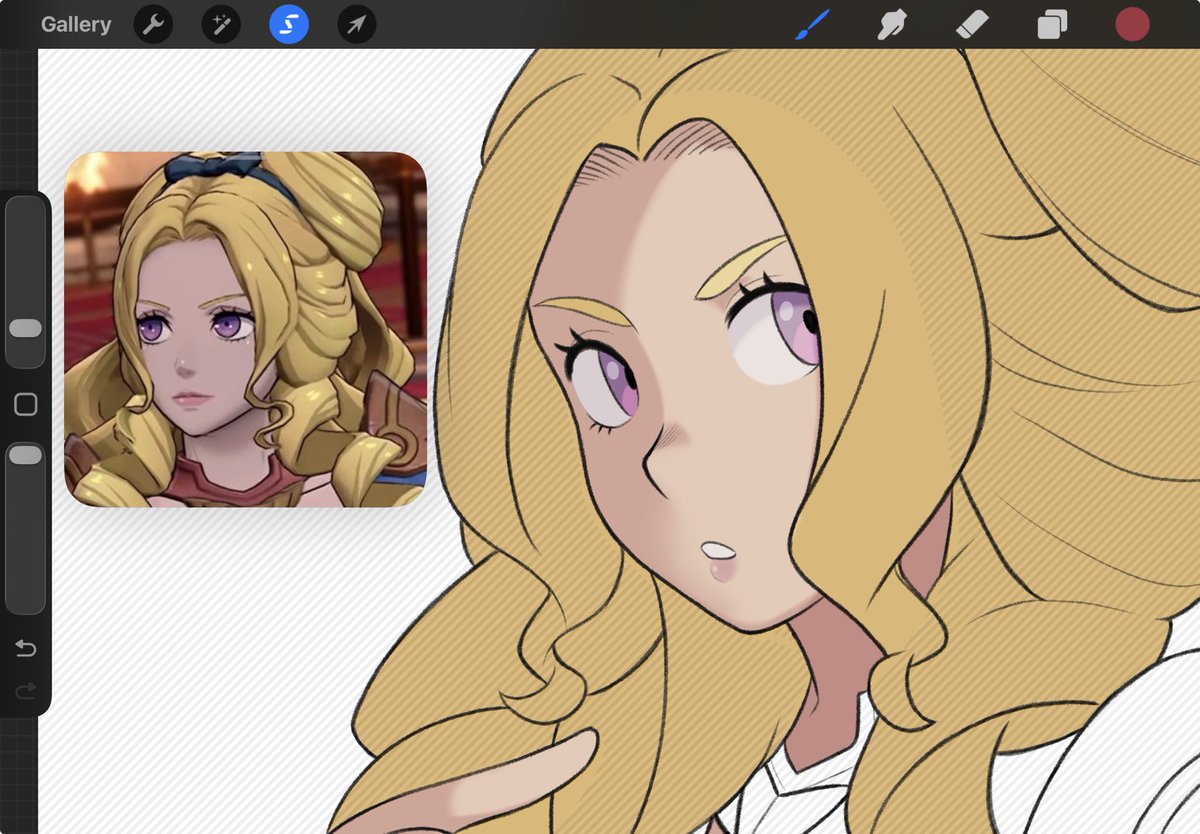The image size is (1200, 834).
Task: Adjust the brush opacity slider handle
Action: pyautogui.click(x=26, y=456)
